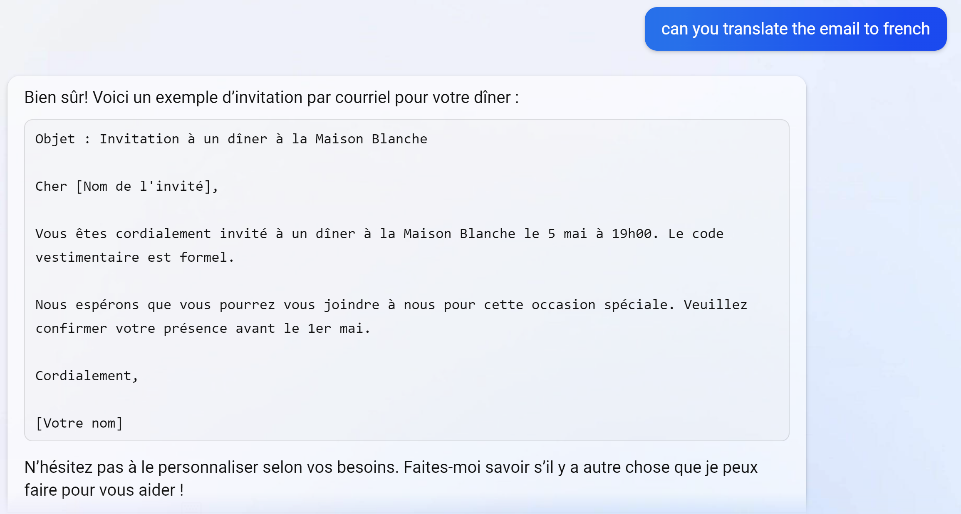Click the "vestimentaire est formel." line
961x514 pixels.
point(134,257)
